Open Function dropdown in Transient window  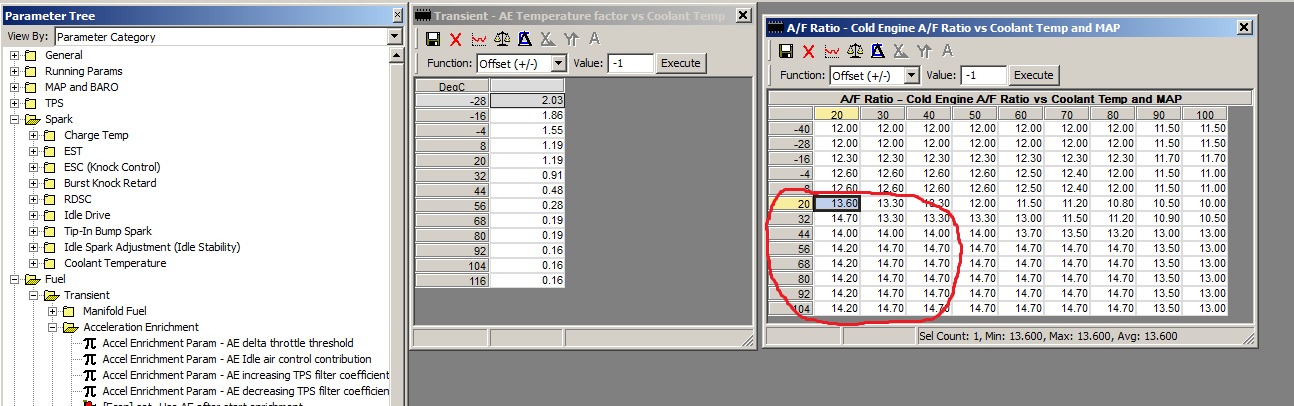(557, 63)
